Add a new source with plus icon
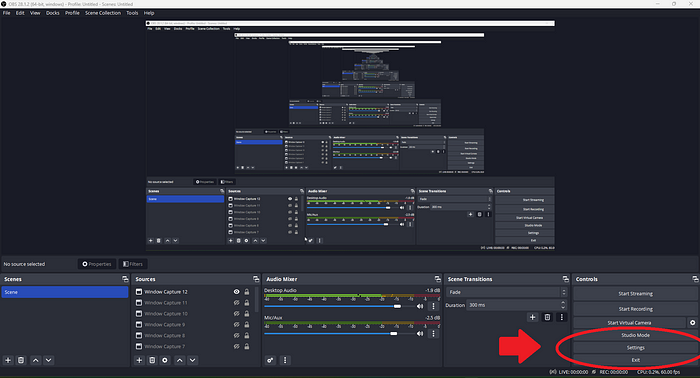 pyautogui.click(x=139, y=360)
